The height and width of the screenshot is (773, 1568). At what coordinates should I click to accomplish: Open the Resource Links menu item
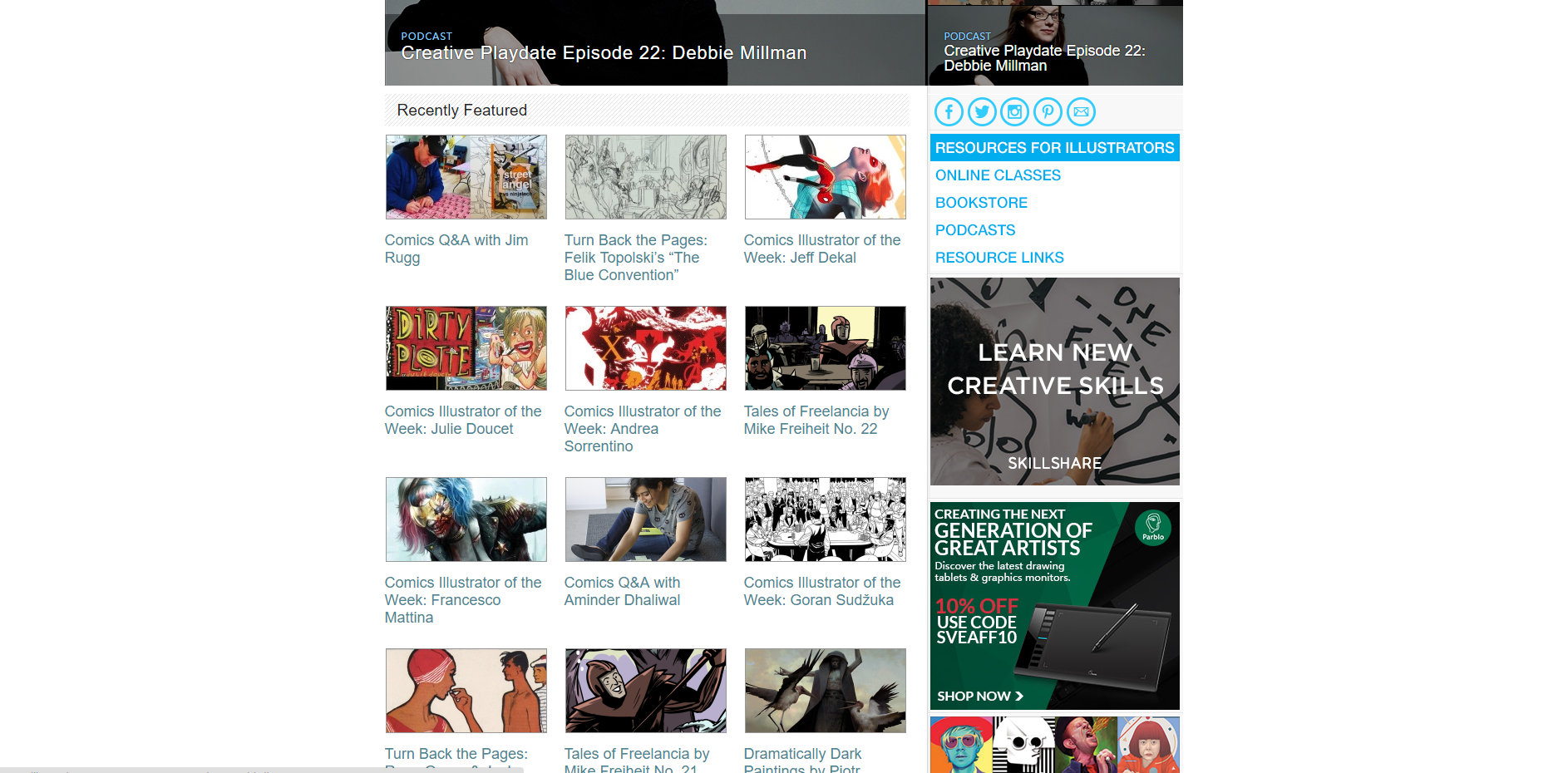tap(999, 258)
